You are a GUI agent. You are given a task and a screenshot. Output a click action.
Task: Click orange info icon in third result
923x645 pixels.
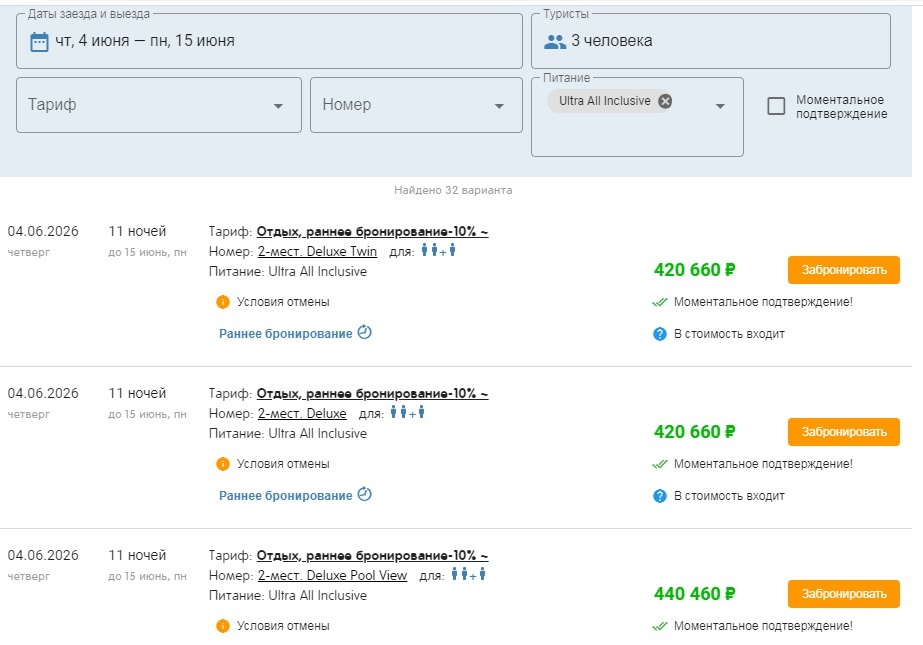click(x=222, y=626)
